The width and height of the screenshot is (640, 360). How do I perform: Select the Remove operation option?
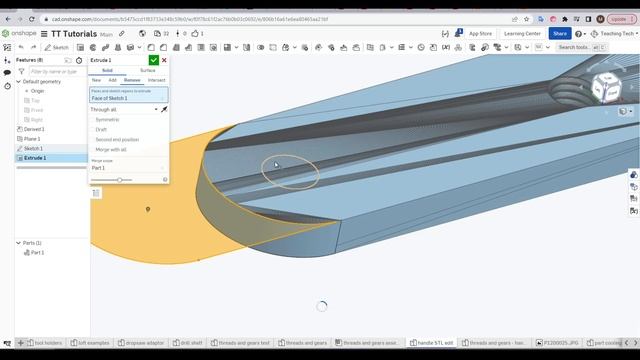(132, 80)
